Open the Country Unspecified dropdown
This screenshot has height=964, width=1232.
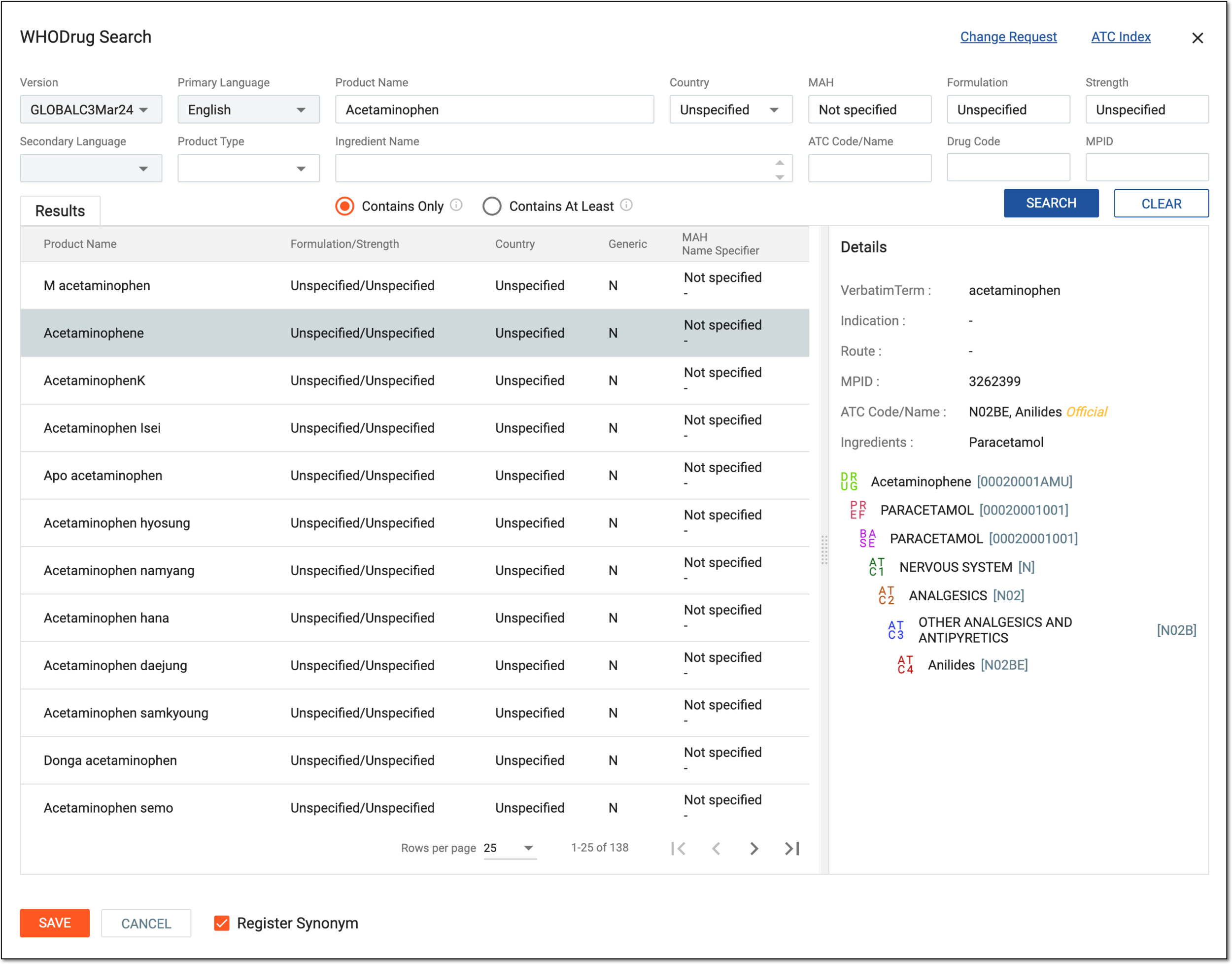pyautogui.click(x=731, y=109)
